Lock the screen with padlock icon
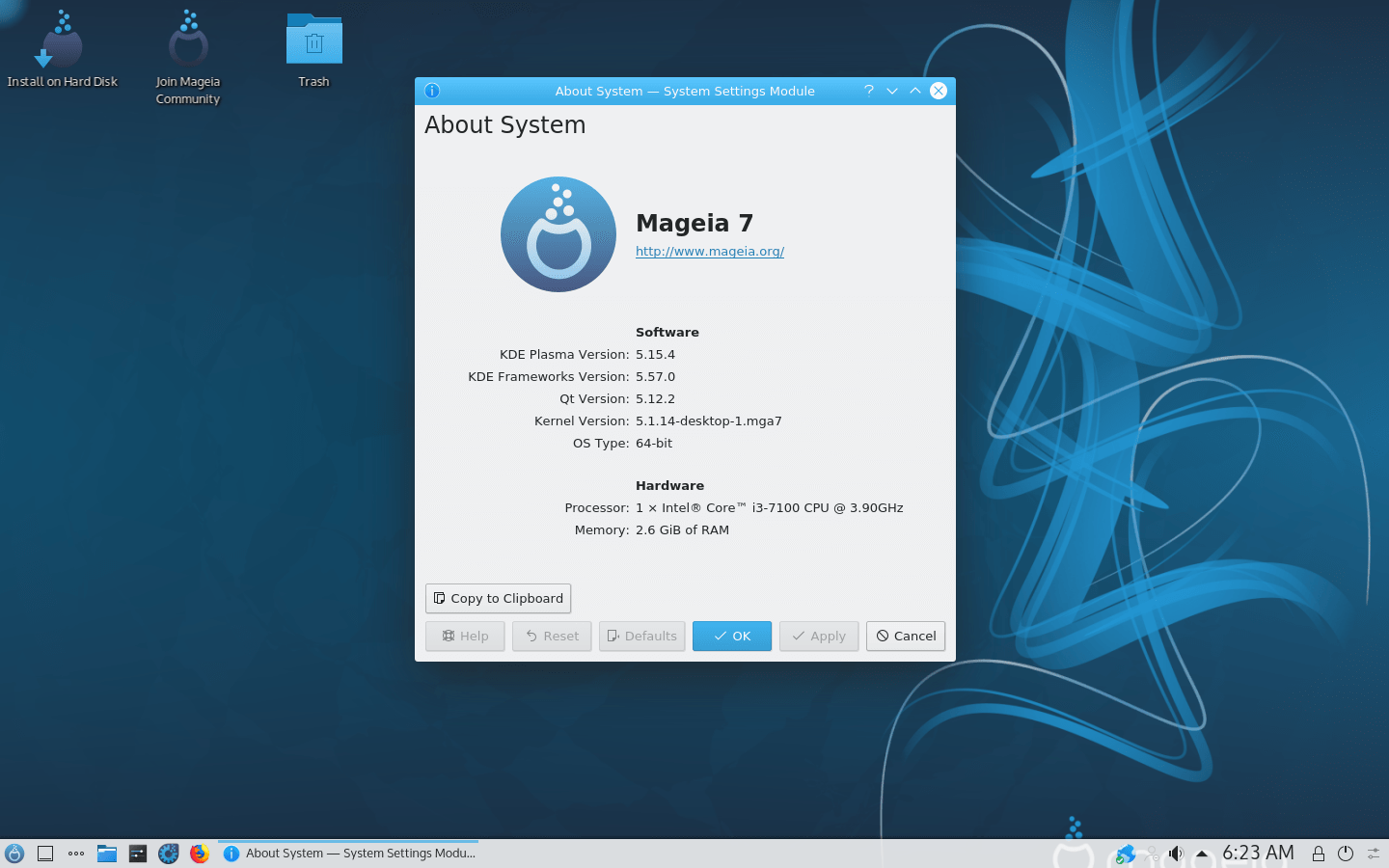Screen dimensions: 1389x868 click(x=1318, y=854)
